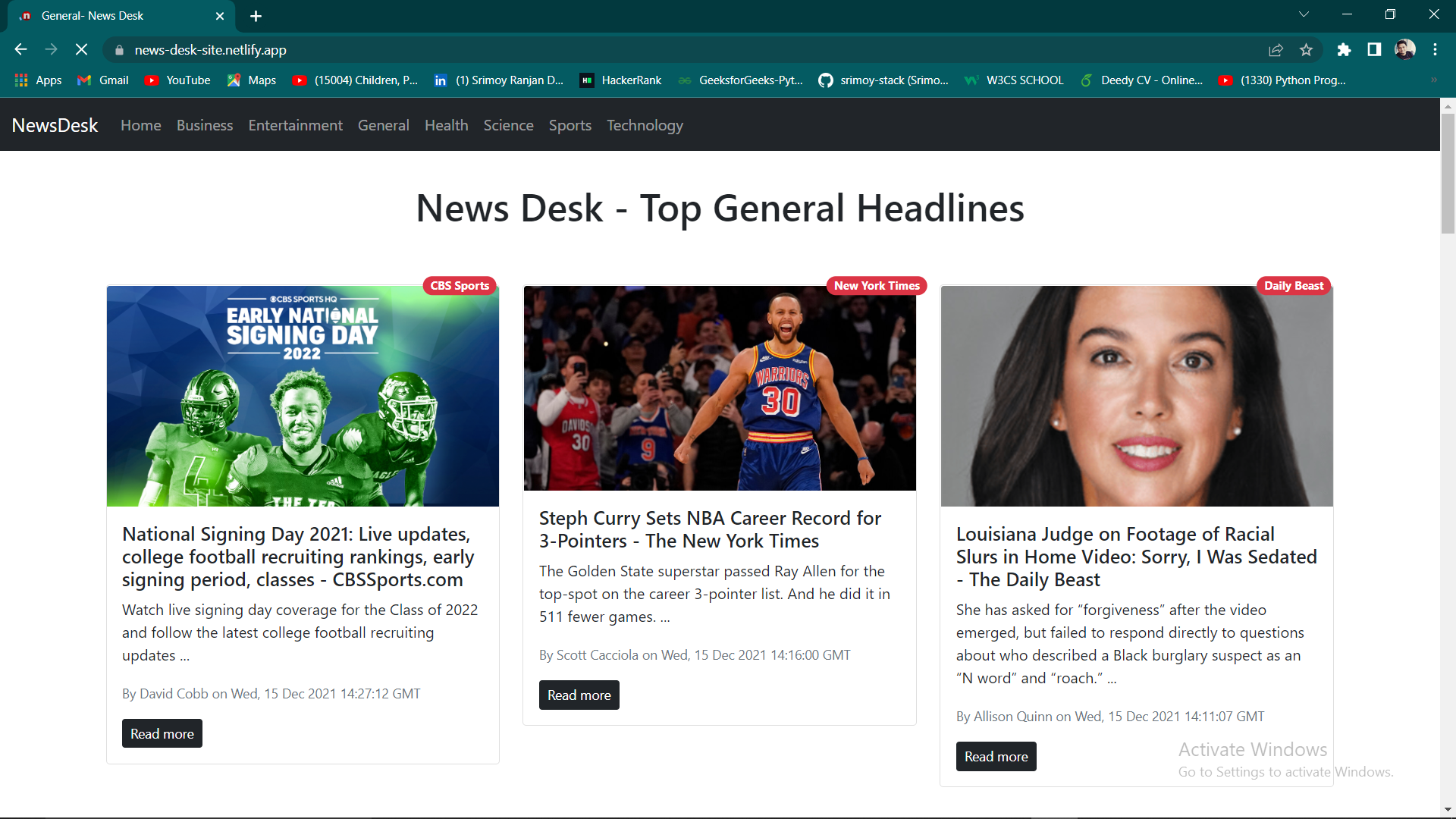1456x819 pixels.
Task: View site security lock info
Action: click(119, 50)
